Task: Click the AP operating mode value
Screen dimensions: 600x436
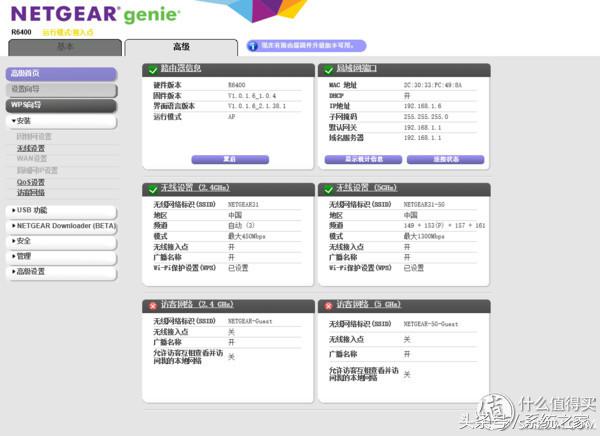Action: point(232,117)
